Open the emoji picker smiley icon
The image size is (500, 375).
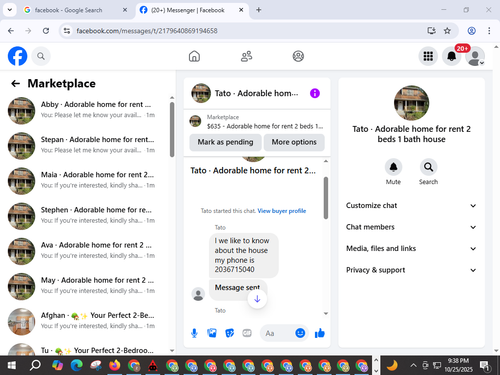click(300, 333)
